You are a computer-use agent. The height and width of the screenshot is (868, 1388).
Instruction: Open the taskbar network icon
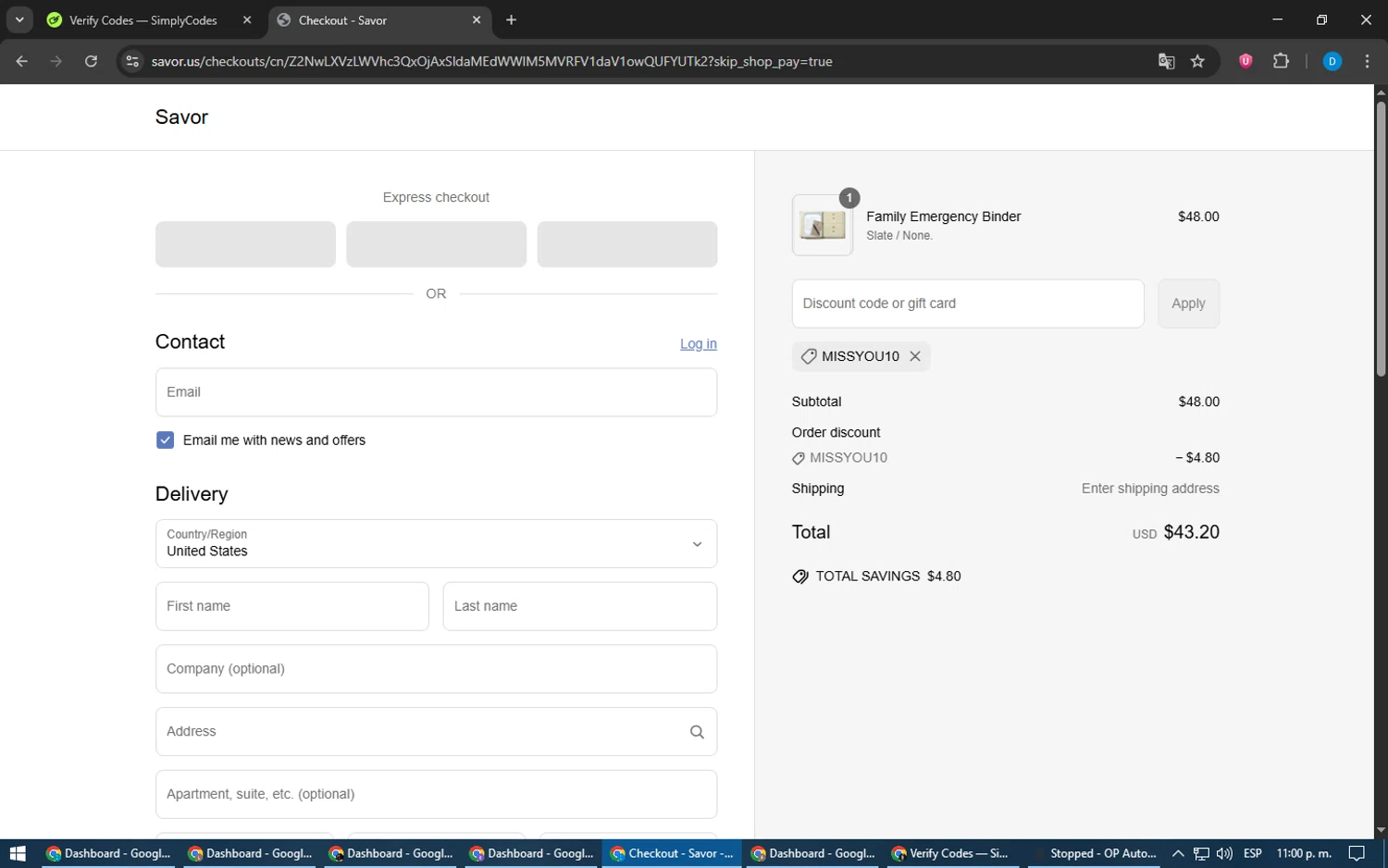click(1201, 853)
